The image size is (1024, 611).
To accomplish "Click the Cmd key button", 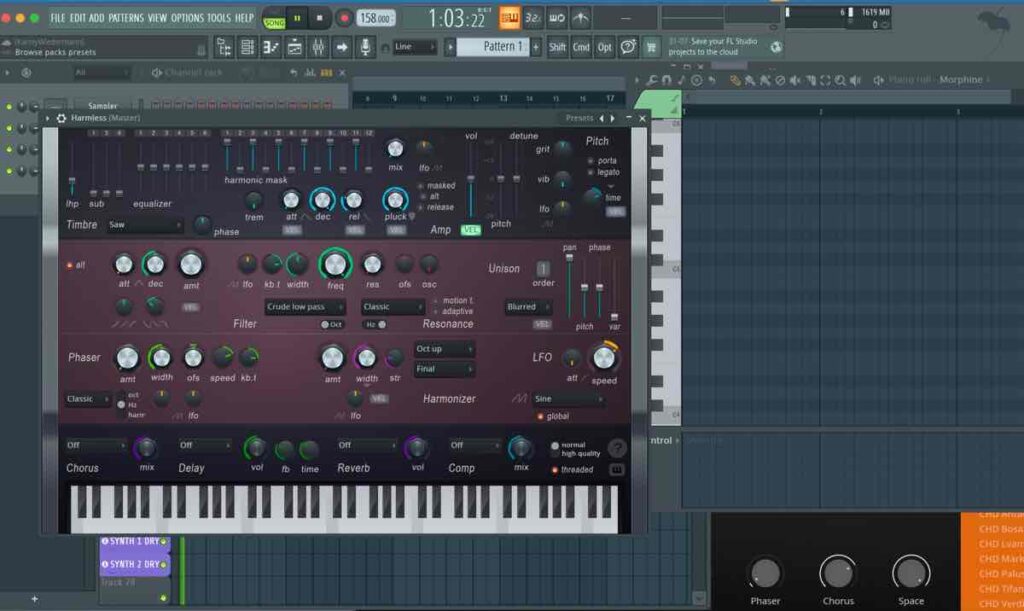I will coord(581,47).
